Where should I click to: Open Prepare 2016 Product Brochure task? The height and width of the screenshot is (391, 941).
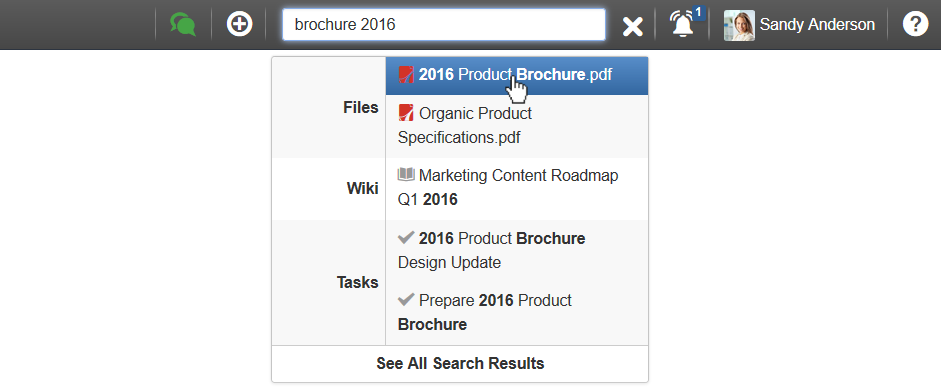(517, 312)
